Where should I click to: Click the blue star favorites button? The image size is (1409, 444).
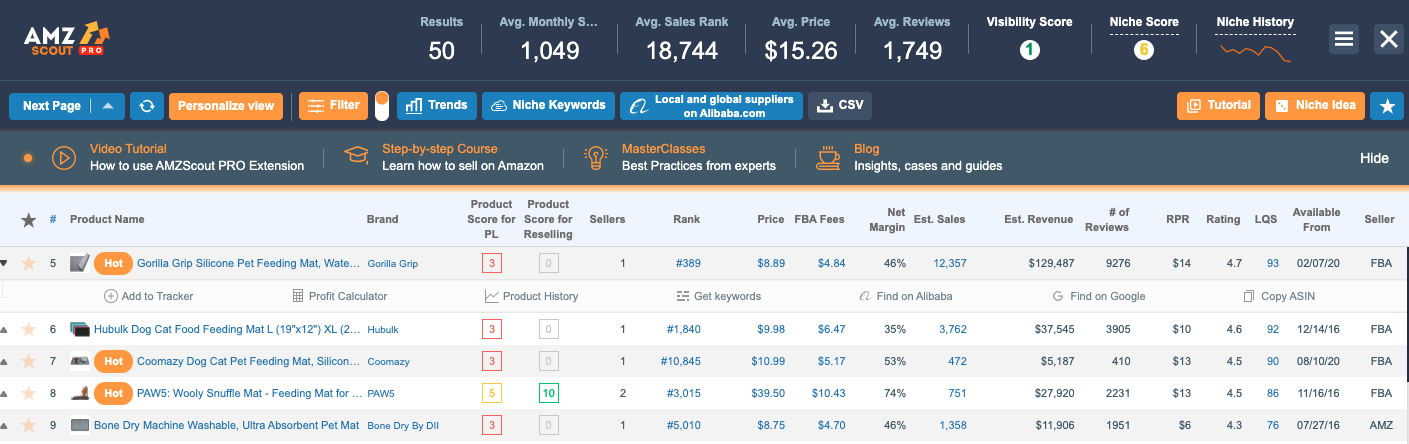(x=1386, y=106)
